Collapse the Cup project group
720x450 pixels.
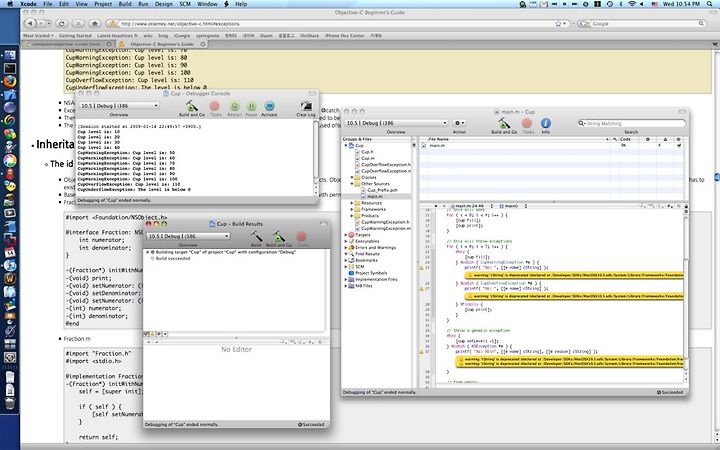[346, 146]
